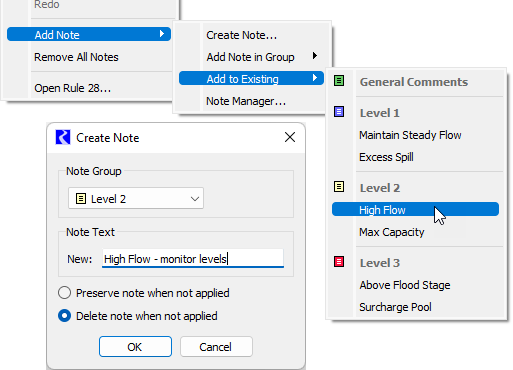Close the Create Note dialog
Viewport: 513px width, 370px height.
(290, 137)
